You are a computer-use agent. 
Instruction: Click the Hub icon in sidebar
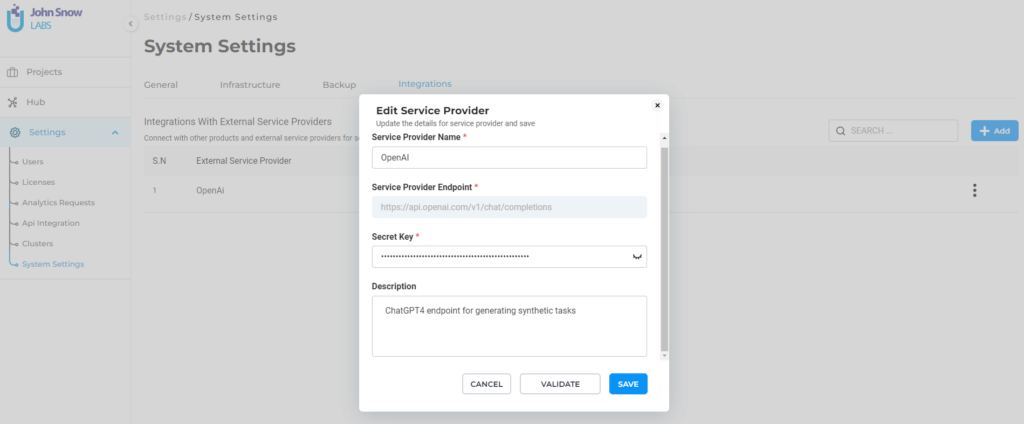13,102
